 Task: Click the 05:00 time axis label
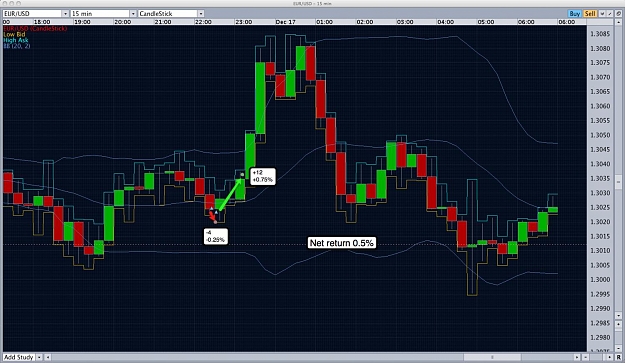pyautogui.click(x=485, y=22)
